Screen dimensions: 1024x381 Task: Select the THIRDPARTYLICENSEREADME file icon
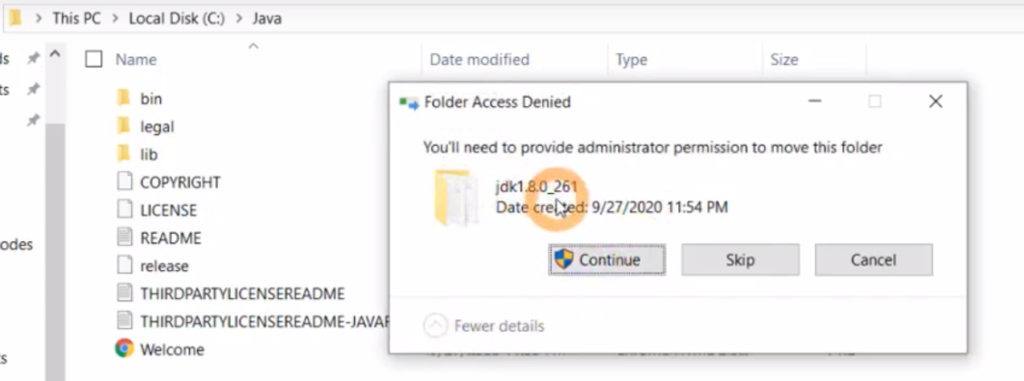(x=124, y=293)
